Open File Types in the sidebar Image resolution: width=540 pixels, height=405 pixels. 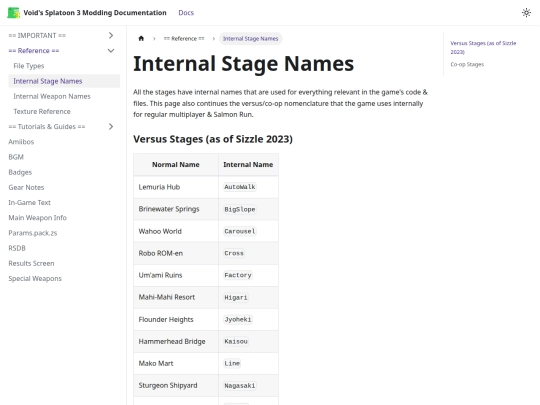pos(29,66)
